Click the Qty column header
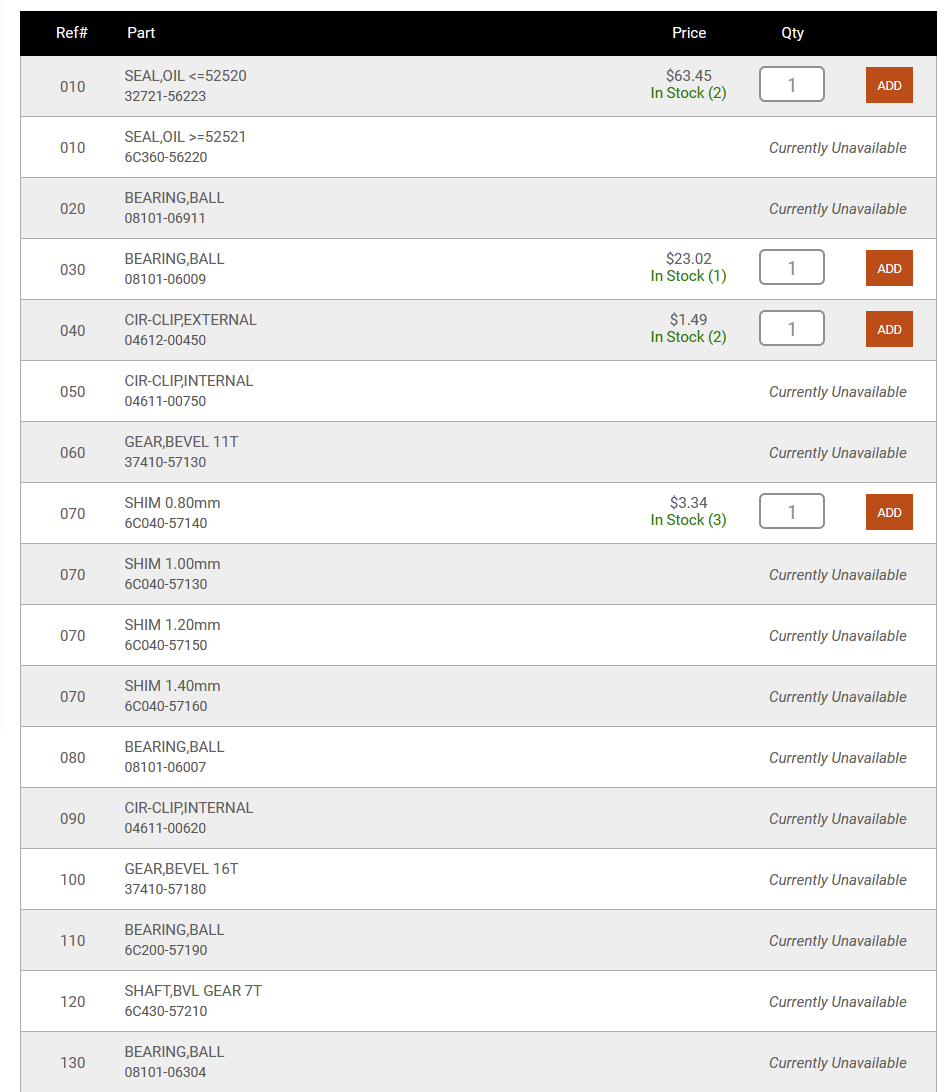 [792, 33]
